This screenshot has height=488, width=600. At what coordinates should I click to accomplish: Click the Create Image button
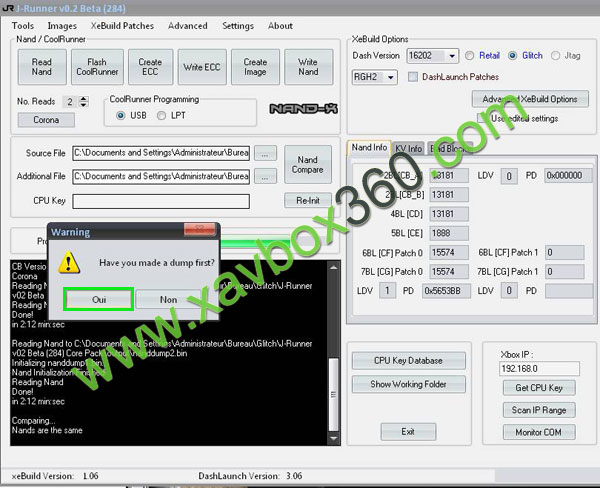(x=255, y=67)
